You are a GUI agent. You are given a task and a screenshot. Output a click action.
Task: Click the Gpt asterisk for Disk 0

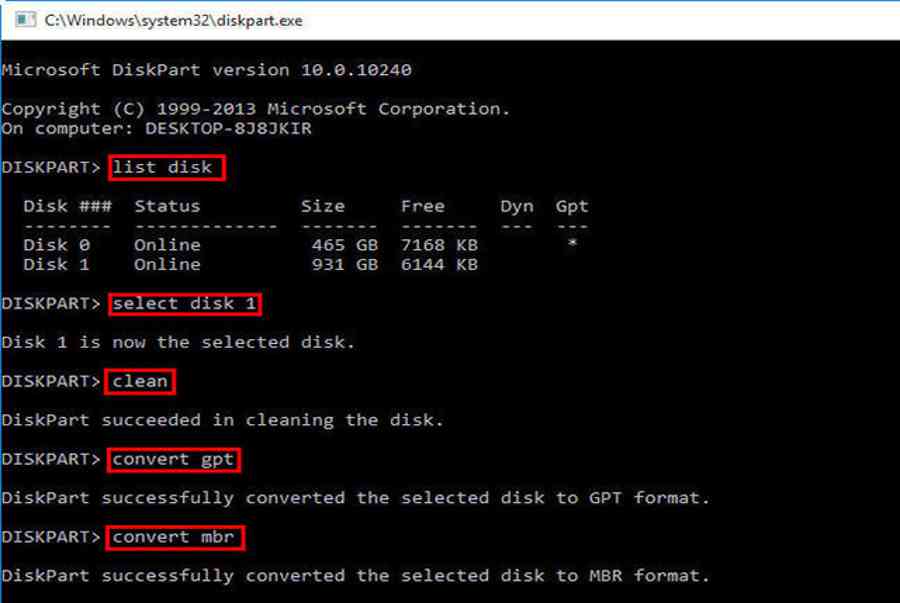tap(572, 244)
